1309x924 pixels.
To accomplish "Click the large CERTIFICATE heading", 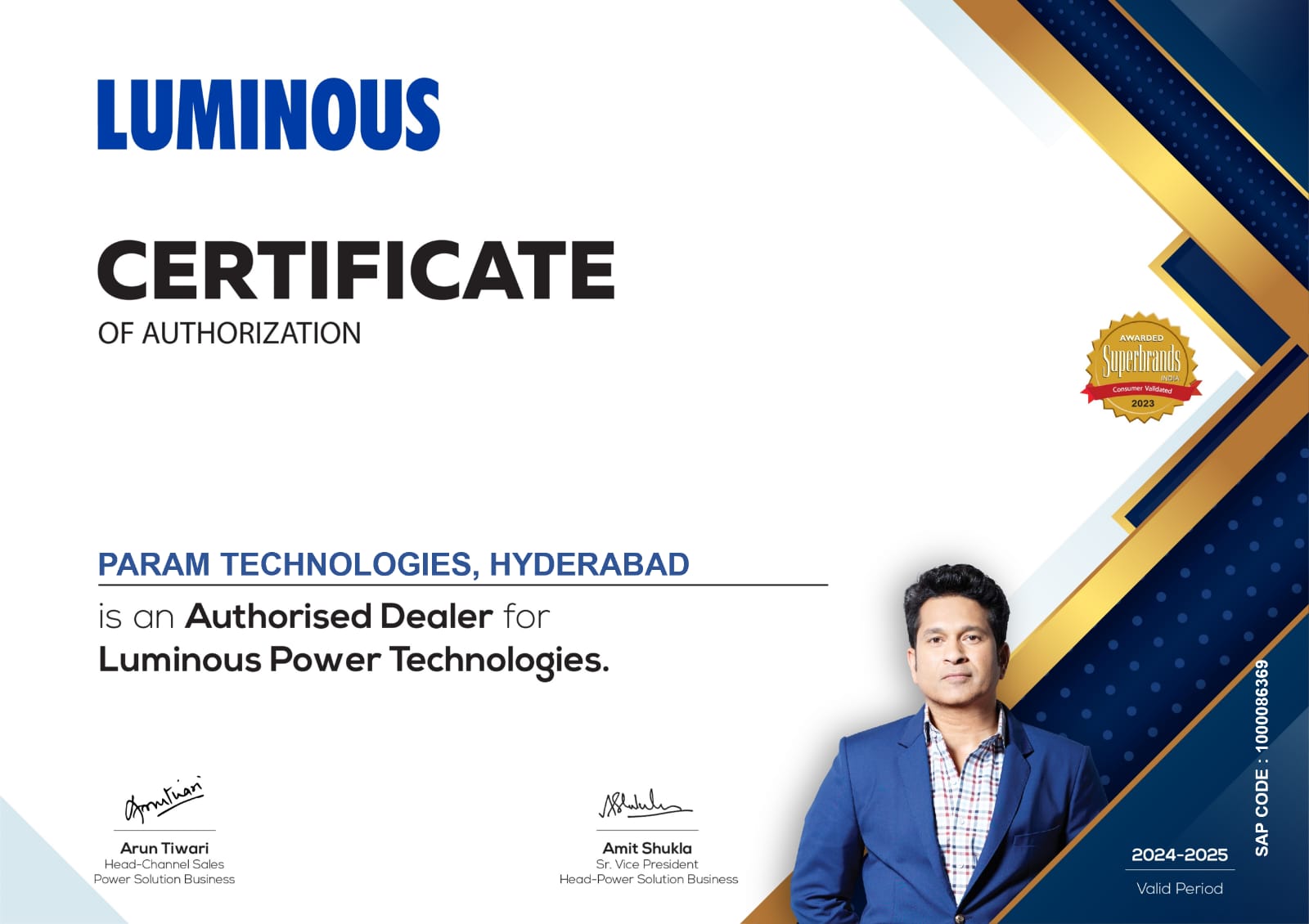I will [x=356, y=270].
